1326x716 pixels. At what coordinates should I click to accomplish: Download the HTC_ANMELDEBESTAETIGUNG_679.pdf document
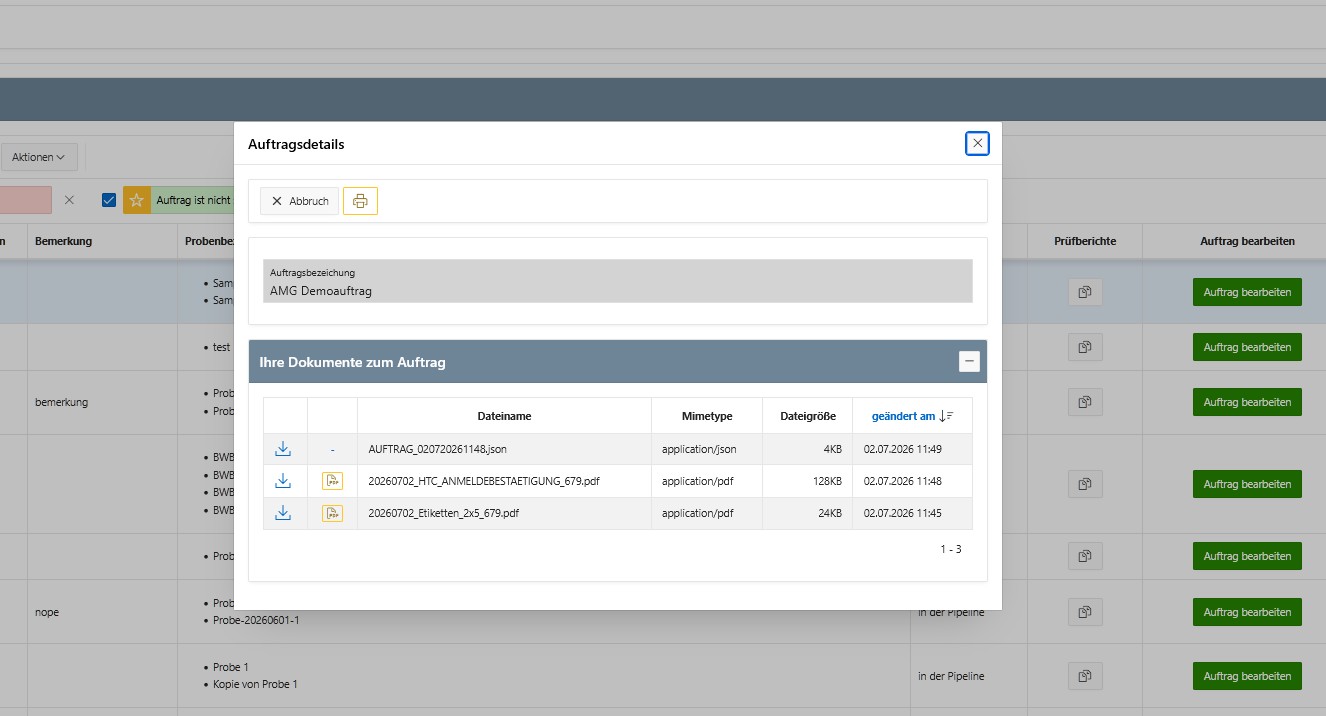tap(283, 481)
